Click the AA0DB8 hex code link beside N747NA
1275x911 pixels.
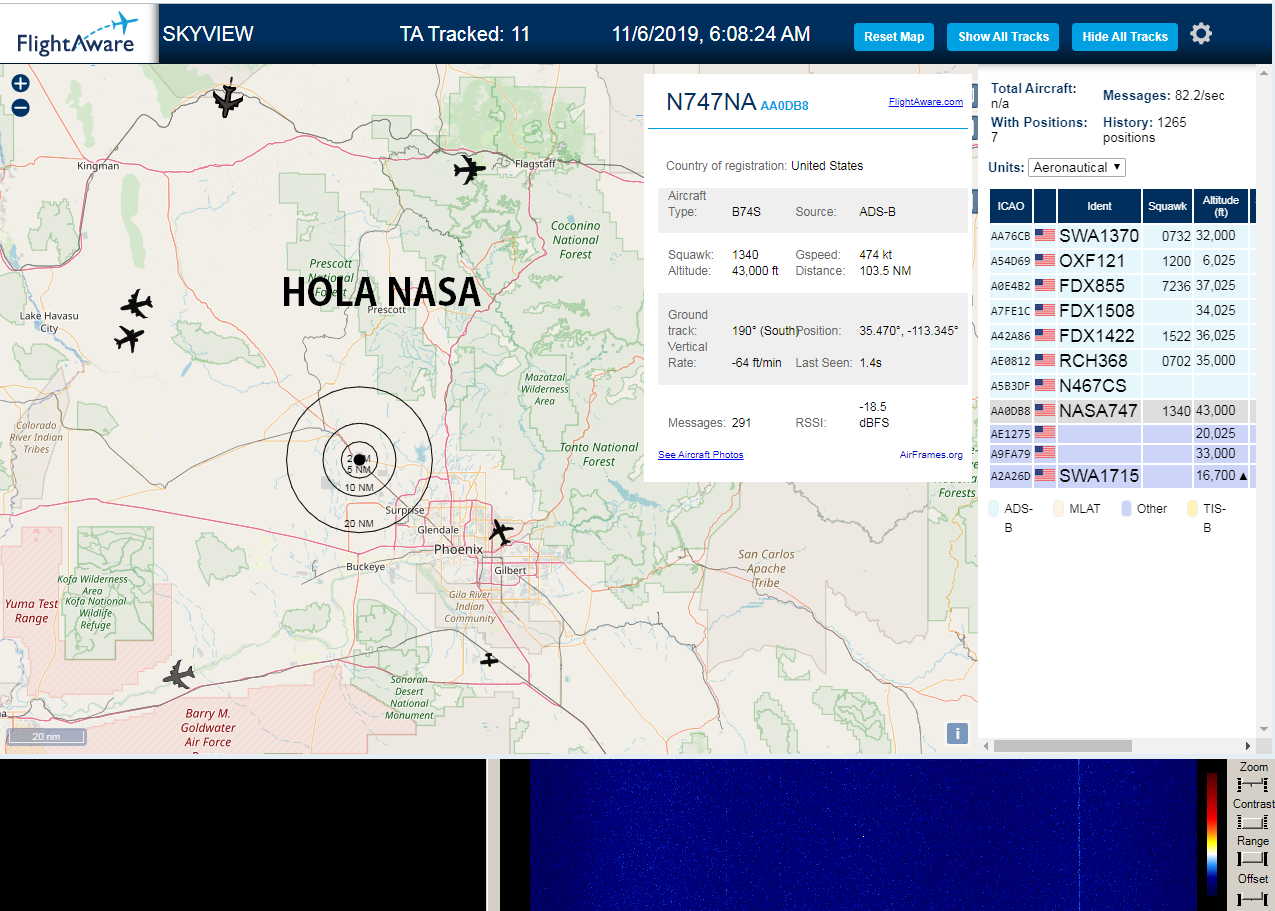coord(785,105)
